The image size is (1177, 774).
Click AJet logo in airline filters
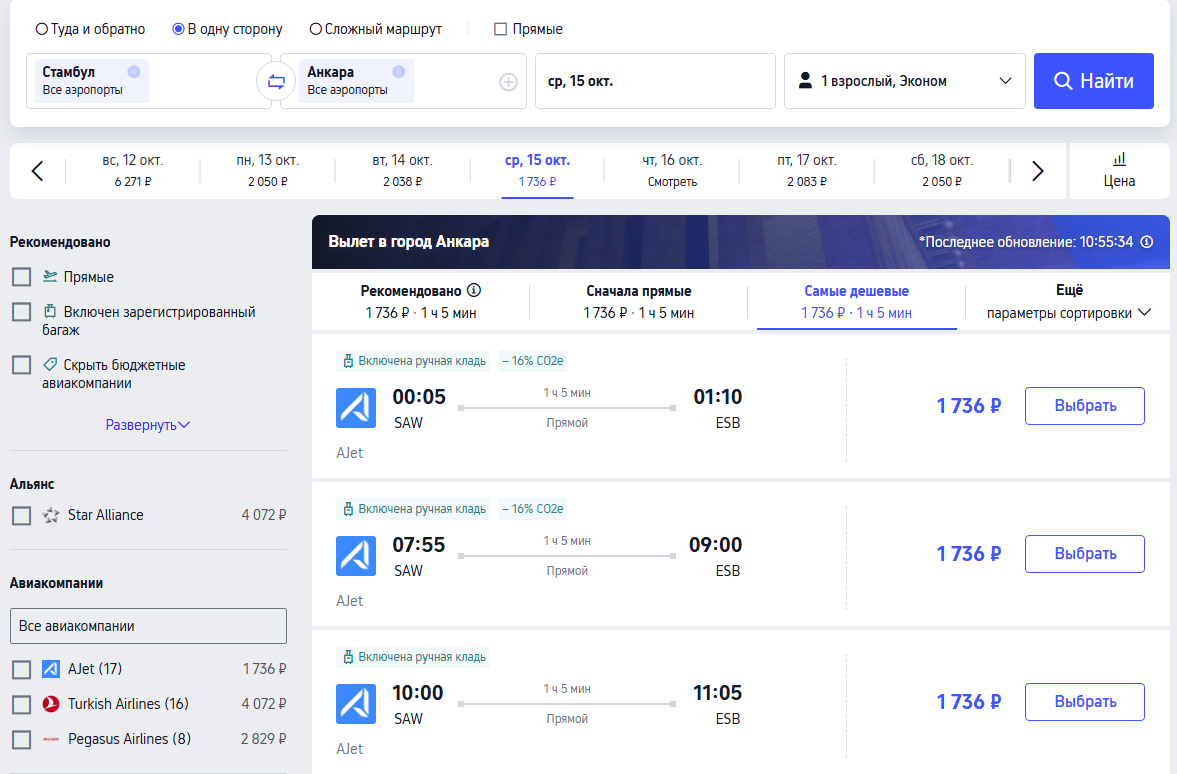pos(51,668)
